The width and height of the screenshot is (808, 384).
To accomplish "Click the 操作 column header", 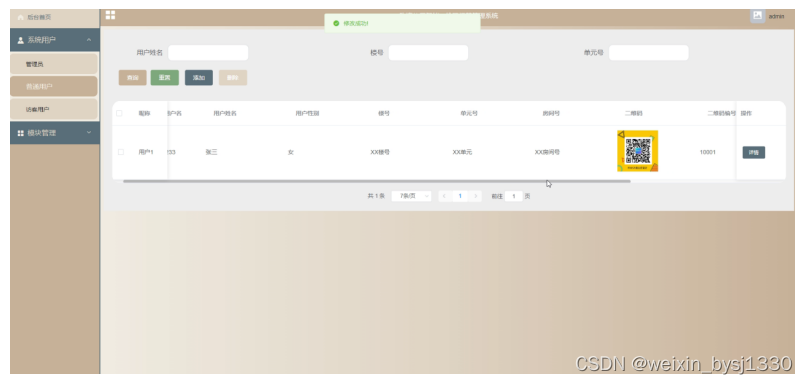I will (x=746, y=113).
